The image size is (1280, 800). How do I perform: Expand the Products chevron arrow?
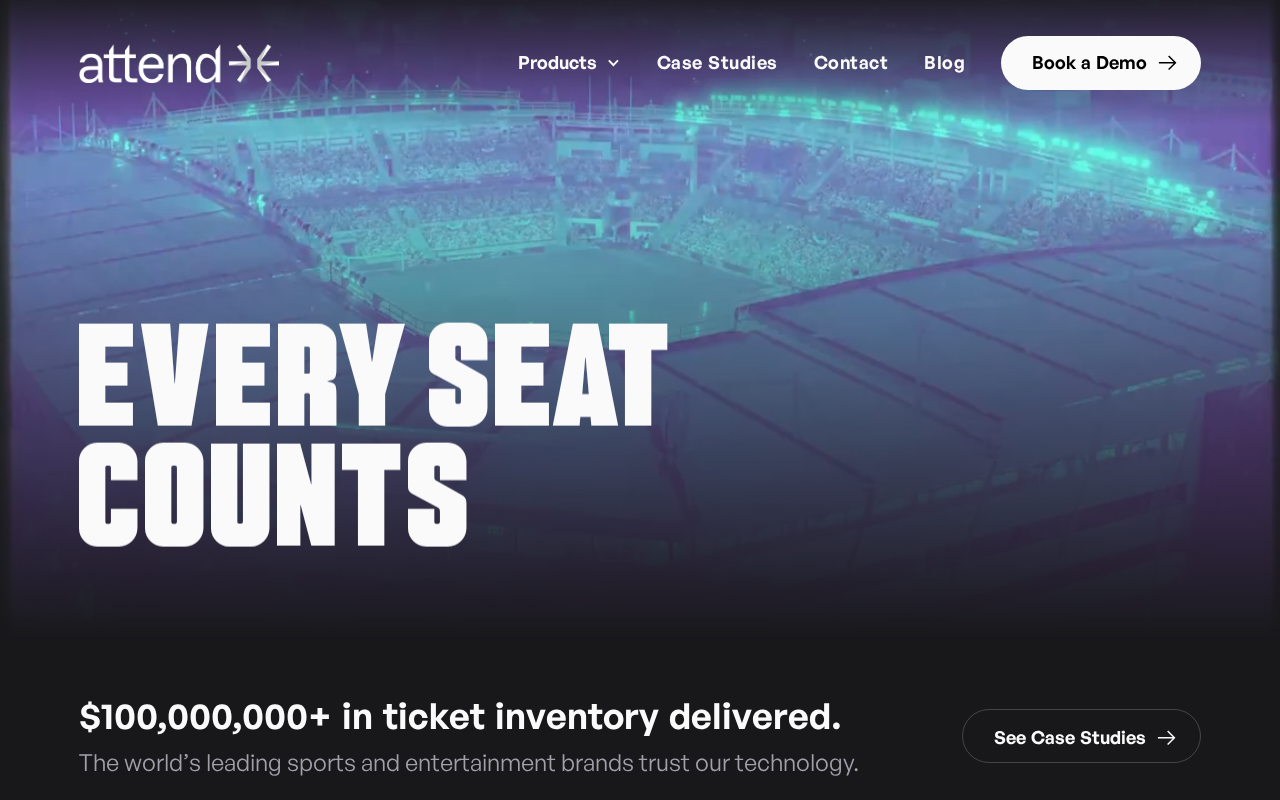tap(613, 64)
